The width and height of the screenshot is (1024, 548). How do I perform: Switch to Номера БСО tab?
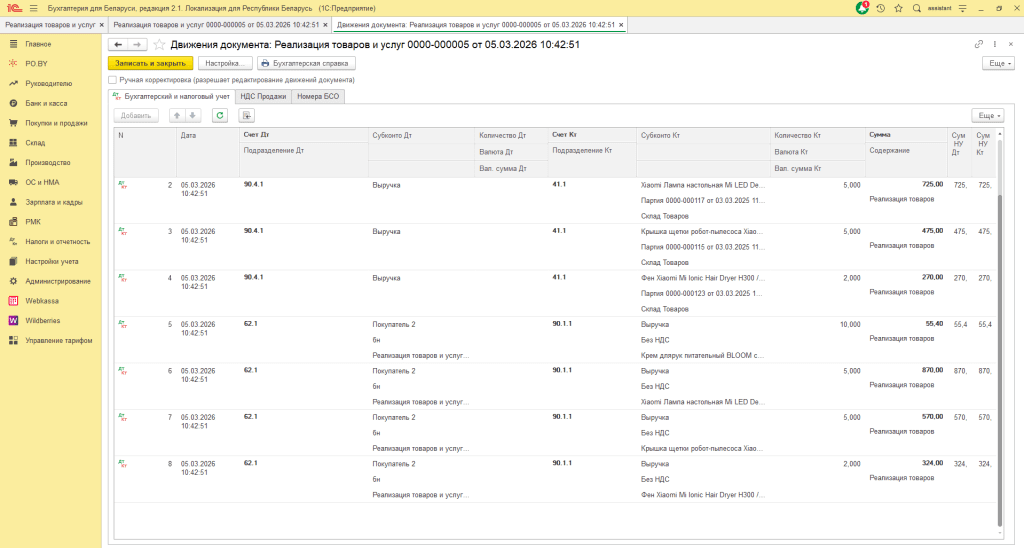pos(318,96)
